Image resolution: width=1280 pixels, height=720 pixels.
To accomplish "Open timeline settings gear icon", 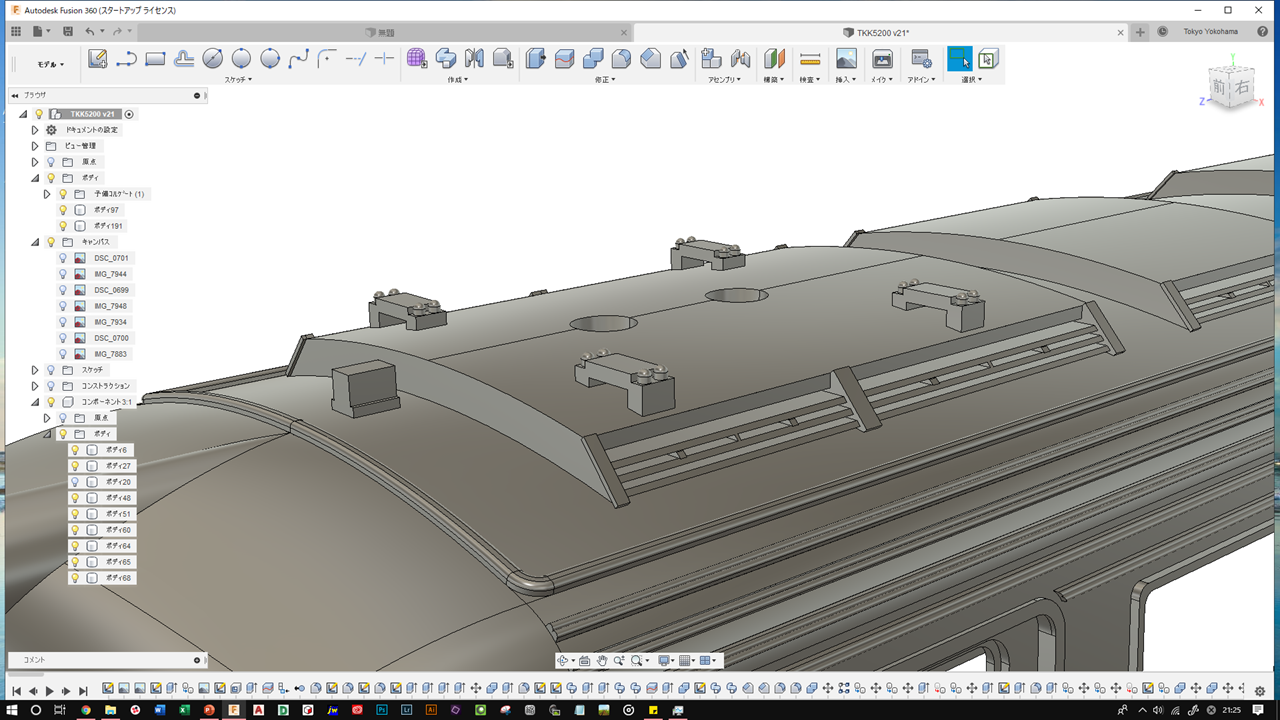I will pos(1260,691).
